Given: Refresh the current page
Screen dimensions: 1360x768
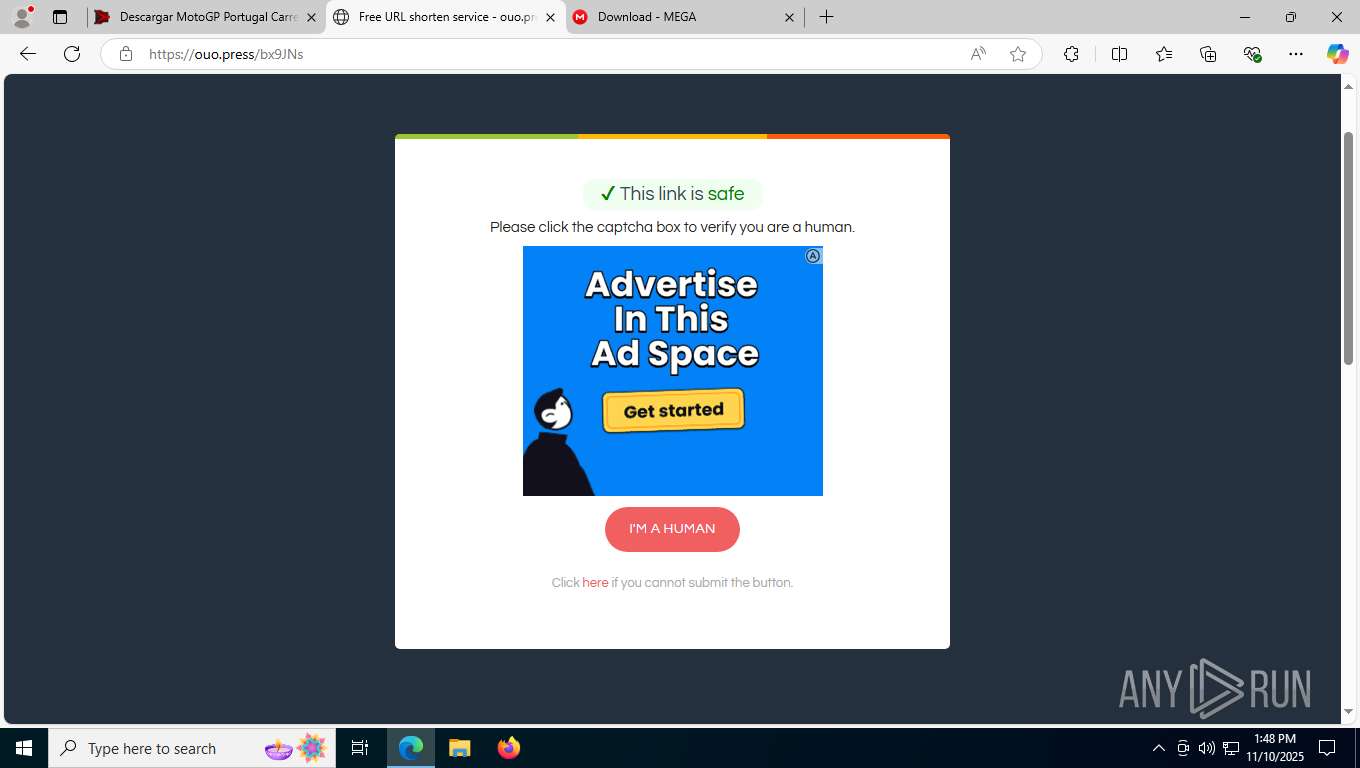Looking at the screenshot, I should 72,54.
